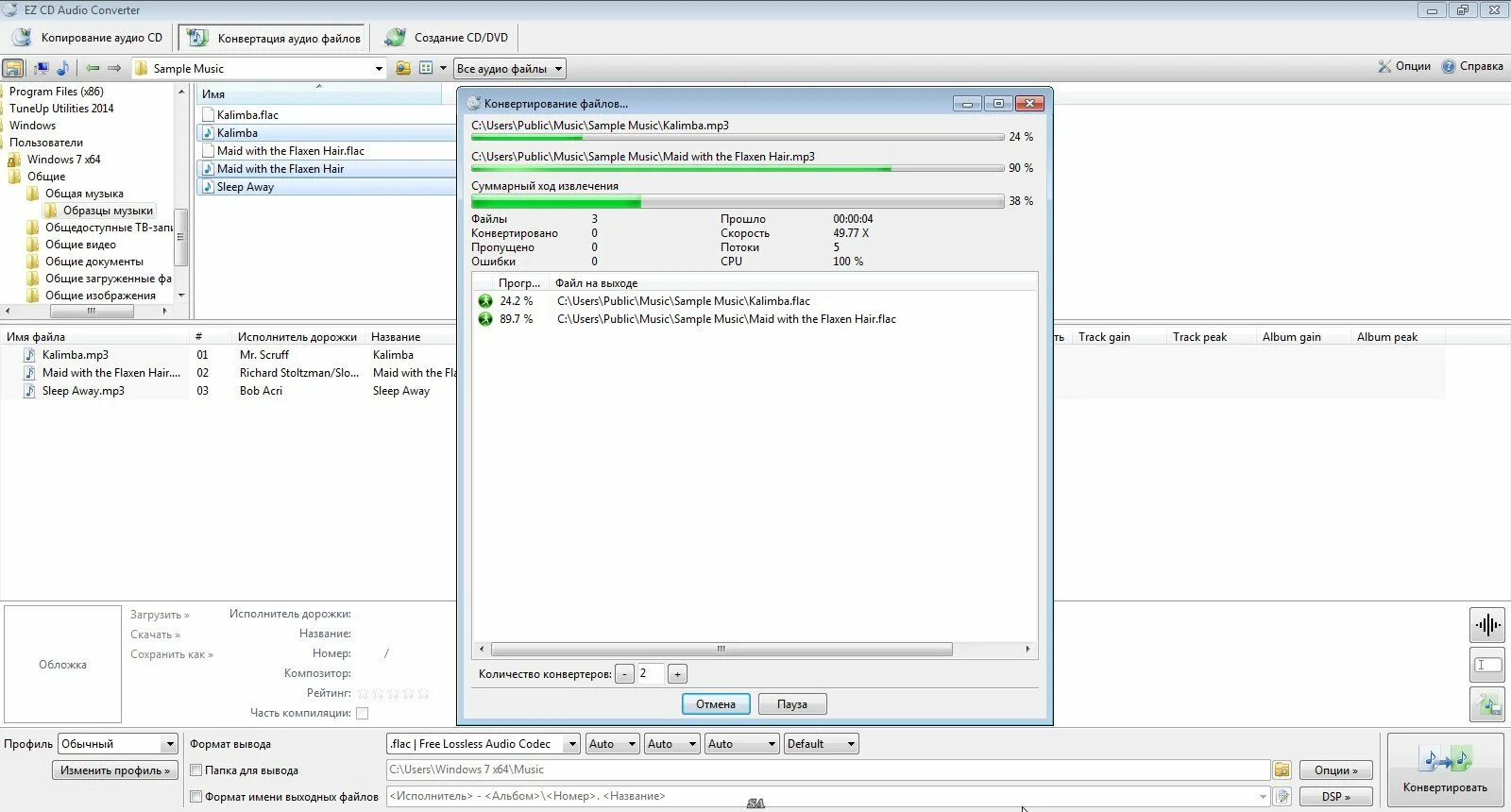
Task: Go back with the green left arrow
Action: point(93,68)
